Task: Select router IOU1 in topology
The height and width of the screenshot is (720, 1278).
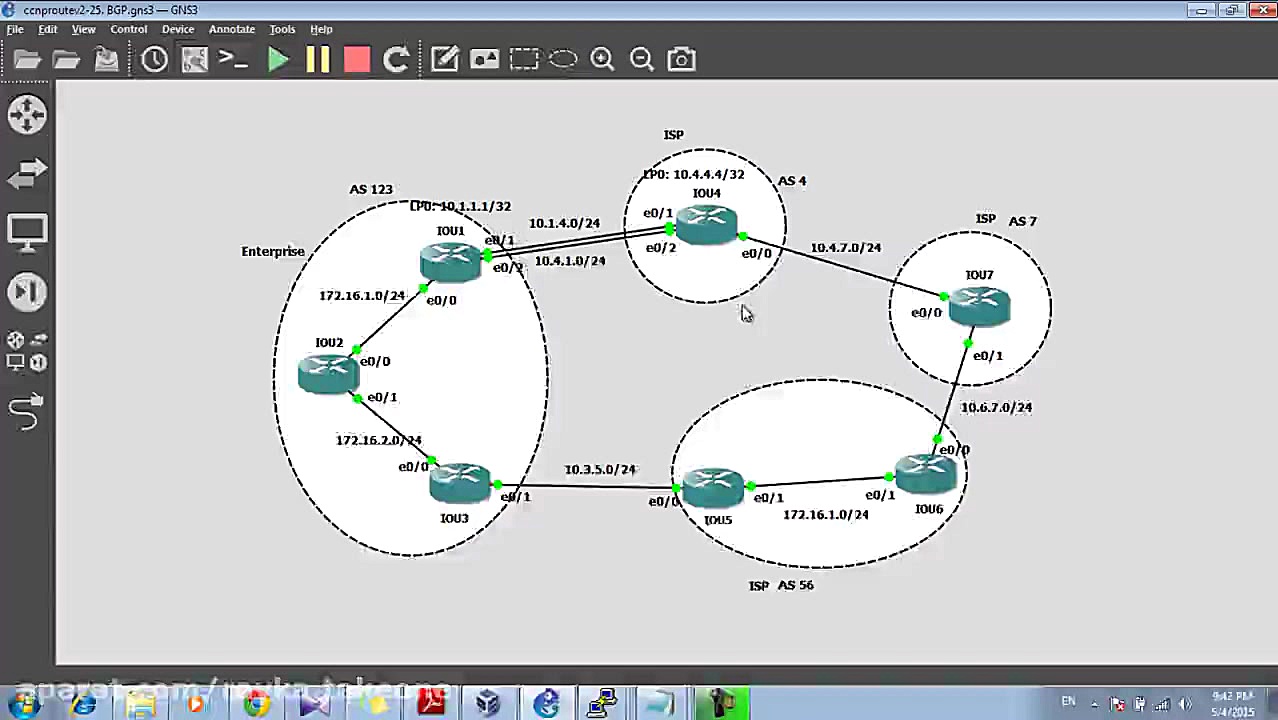Action: click(x=450, y=262)
